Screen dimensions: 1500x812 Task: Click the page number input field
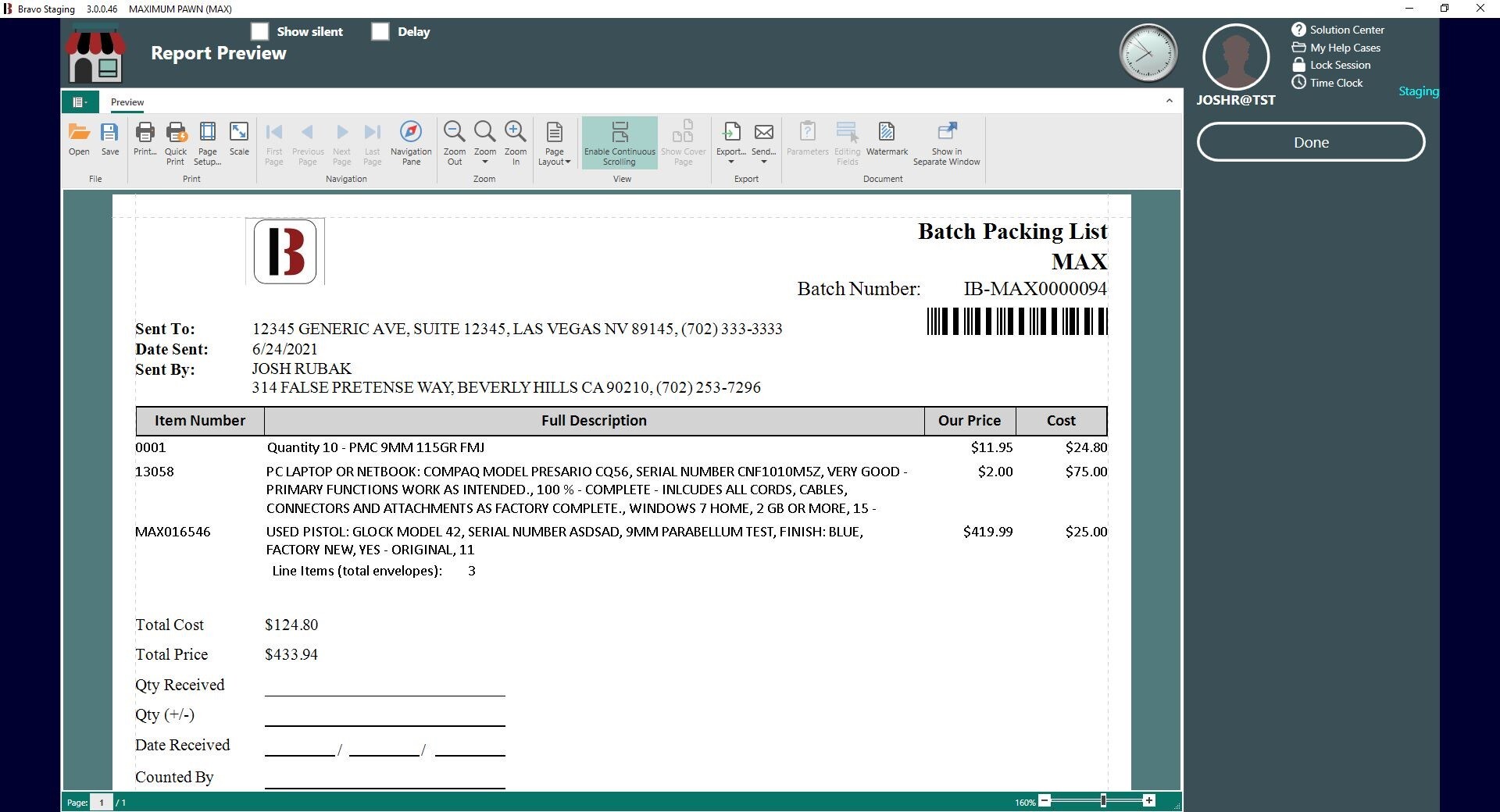pyautogui.click(x=102, y=802)
